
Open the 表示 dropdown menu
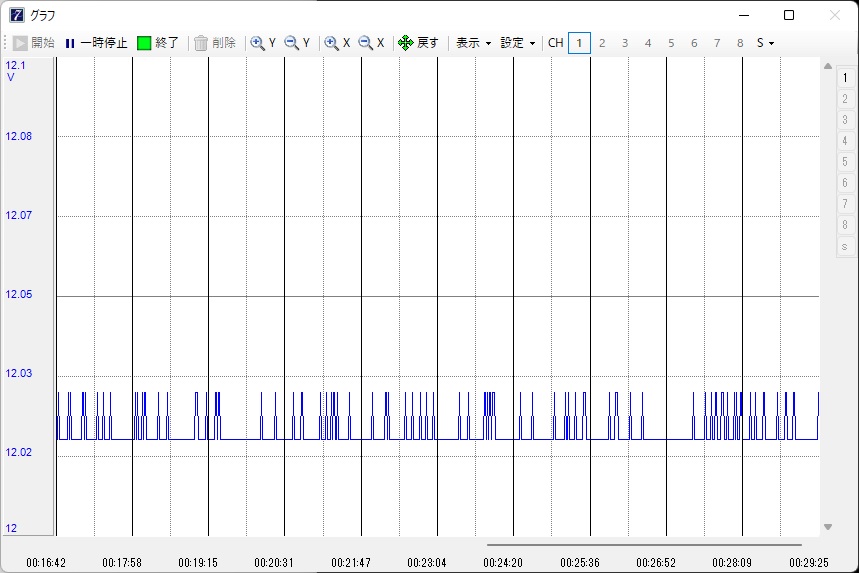tap(473, 43)
